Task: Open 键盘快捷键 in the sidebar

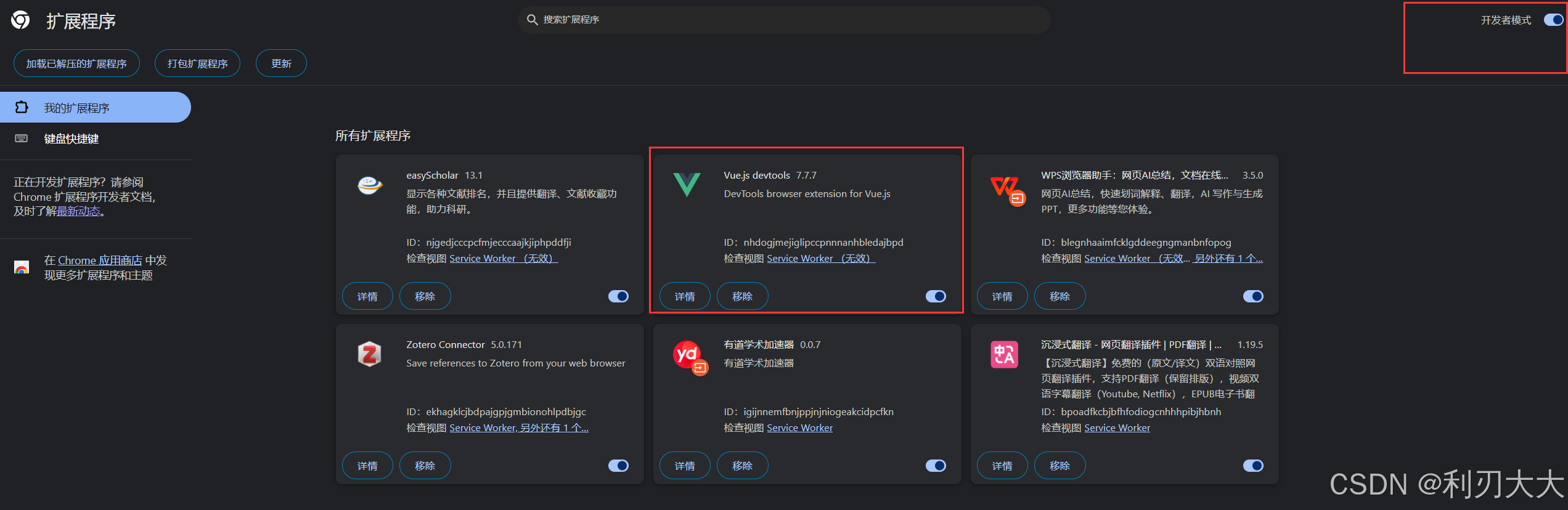Action: (96, 139)
